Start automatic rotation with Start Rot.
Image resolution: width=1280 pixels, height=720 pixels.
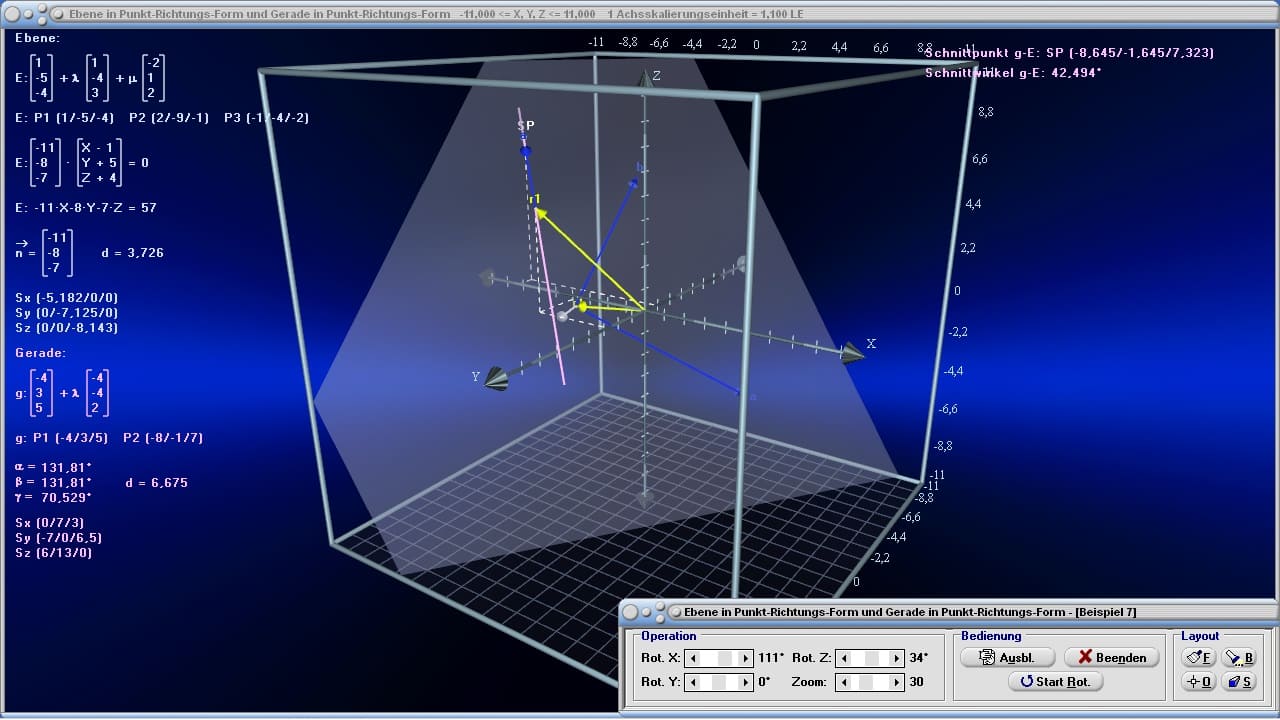[x=1055, y=681]
